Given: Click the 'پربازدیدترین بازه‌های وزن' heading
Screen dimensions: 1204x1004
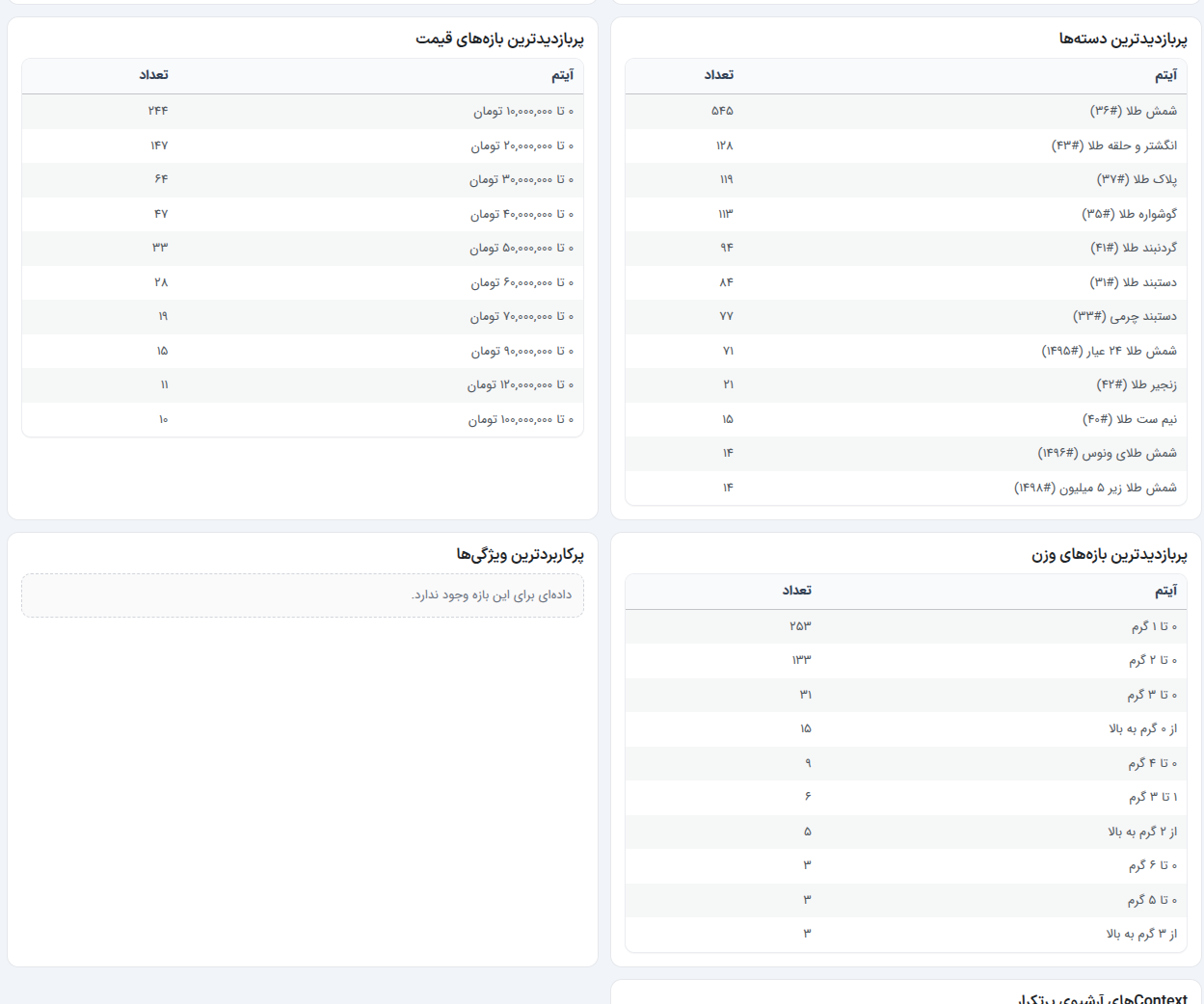Looking at the screenshot, I should tap(1110, 555).
